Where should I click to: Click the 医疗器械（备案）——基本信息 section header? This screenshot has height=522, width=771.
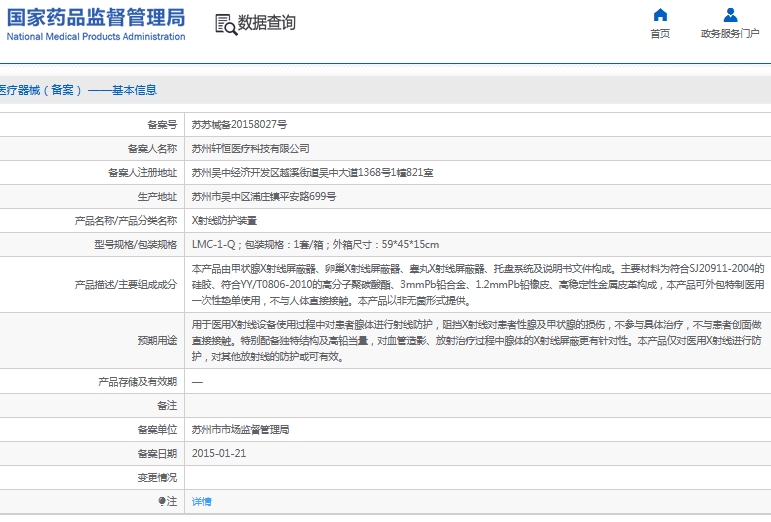(78, 90)
